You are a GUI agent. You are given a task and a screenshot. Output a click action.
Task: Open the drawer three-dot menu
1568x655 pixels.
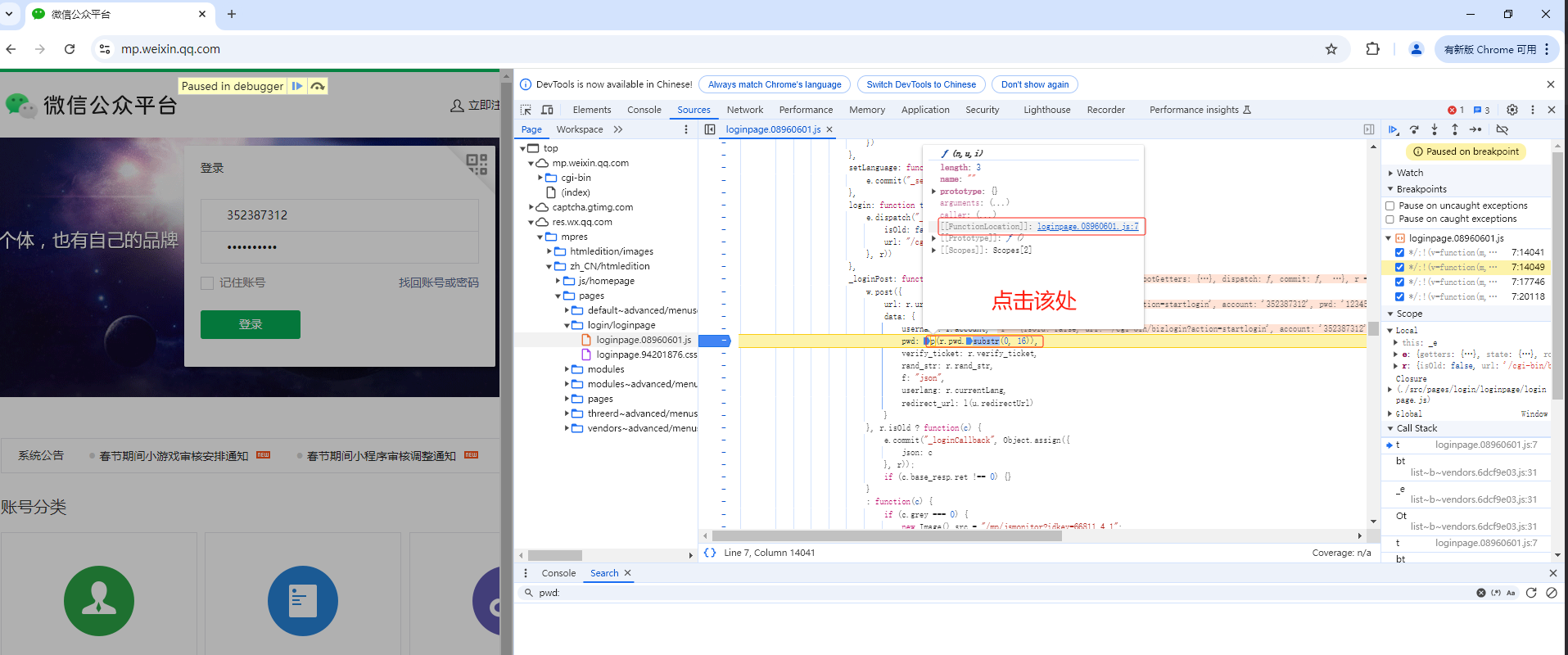(x=526, y=573)
